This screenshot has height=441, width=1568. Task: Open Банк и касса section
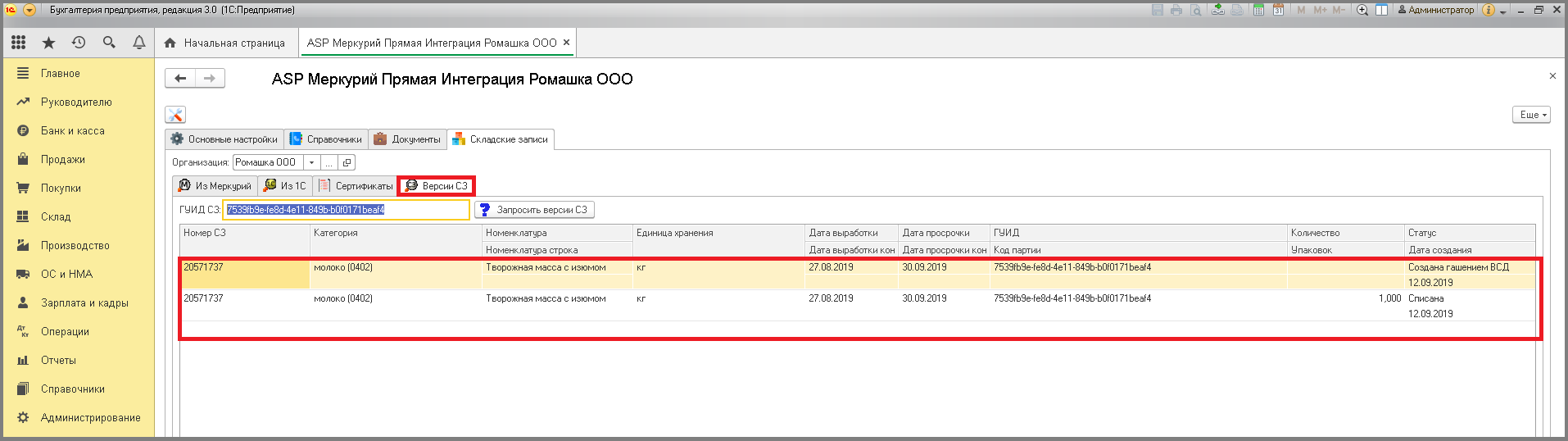(x=79, y=130)
